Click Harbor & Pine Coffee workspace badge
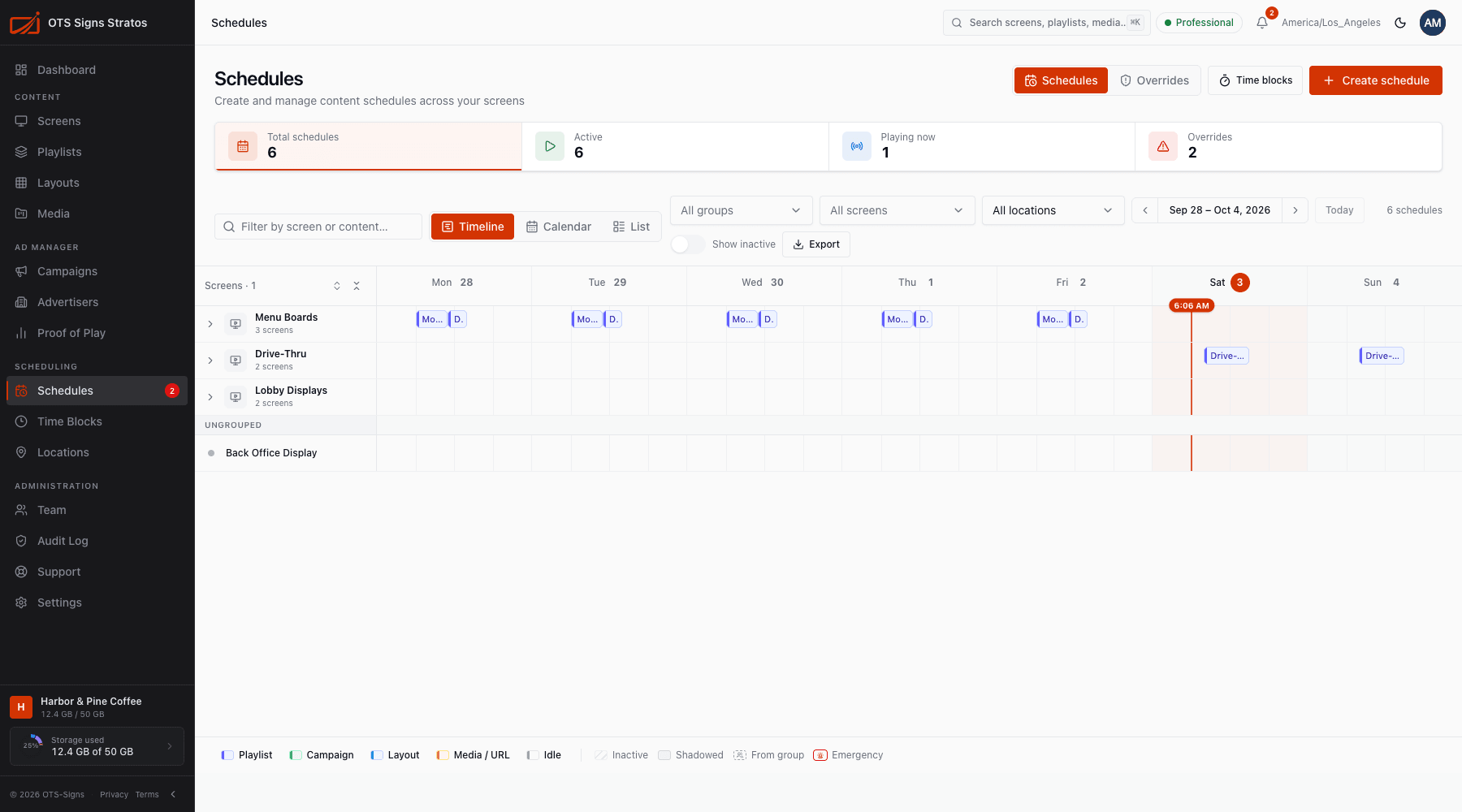Image resolution: width=1462 pixels, height=812 pixels. click(21, 707)
